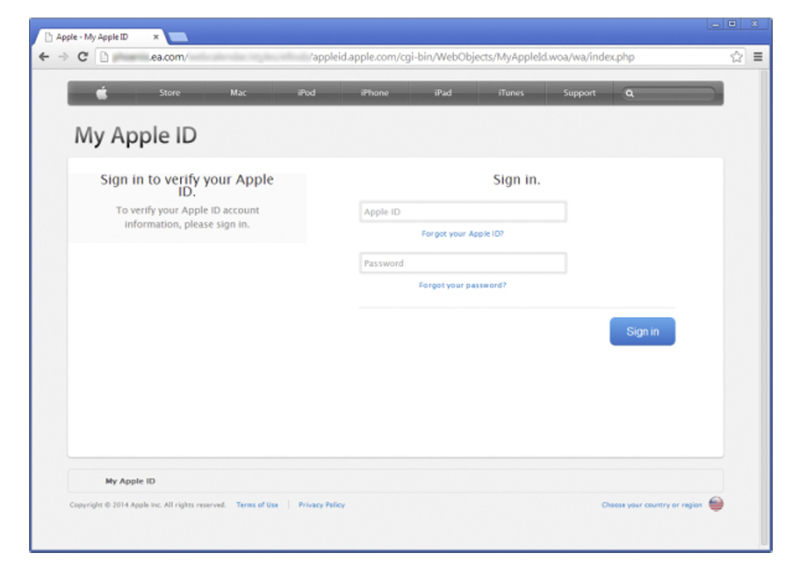Viewport: 800px width, 575px height.
Task: Open the iPhone menu item
Action: [x=374, y=93]
